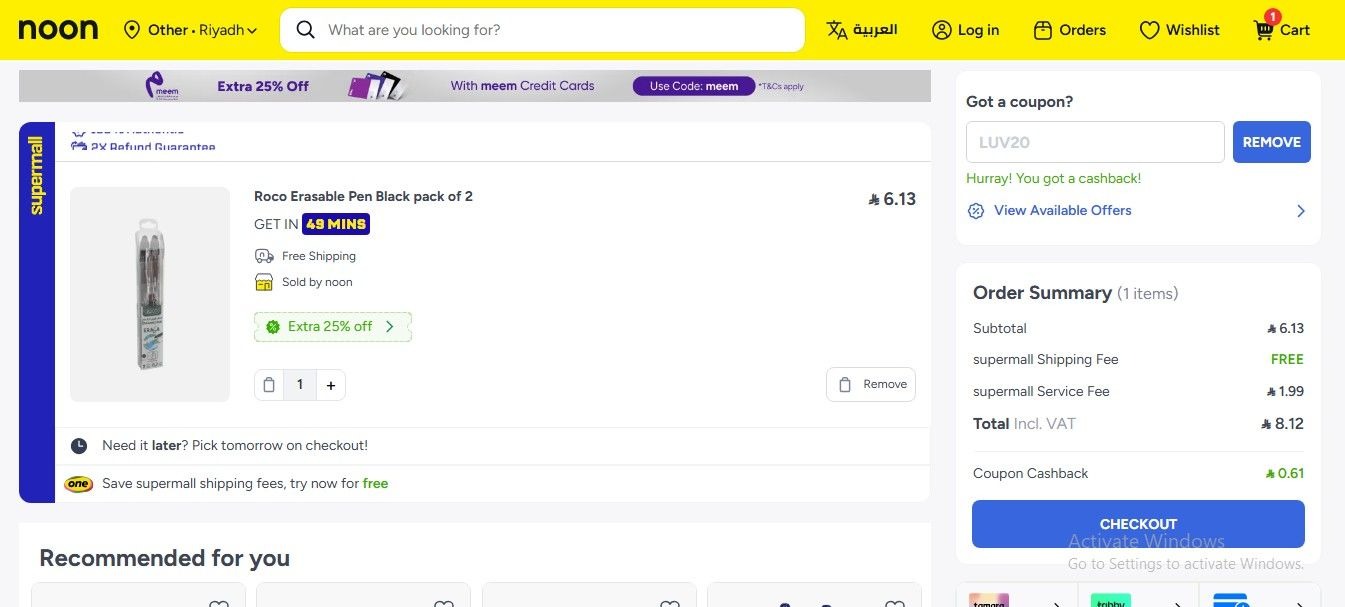Viewport: 1345px width, 607px height.
Task: Remove Roco Erasable Pen from cart
Action: coord(871,384)
